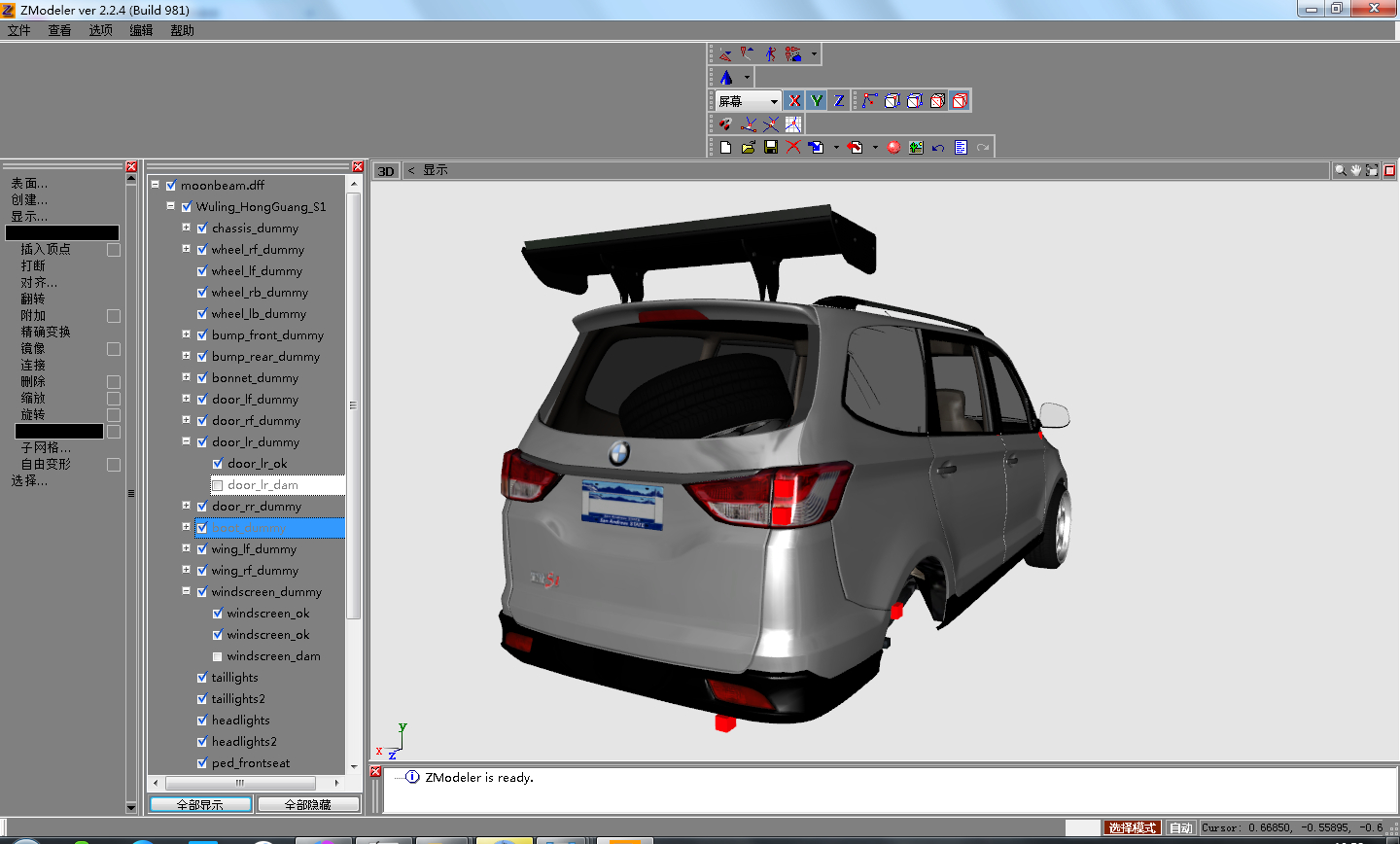Image resolution: width=1400 pixels, height=844 pixels.
Task: Toggle the Z axis constraint
Action: pos(839,101)
